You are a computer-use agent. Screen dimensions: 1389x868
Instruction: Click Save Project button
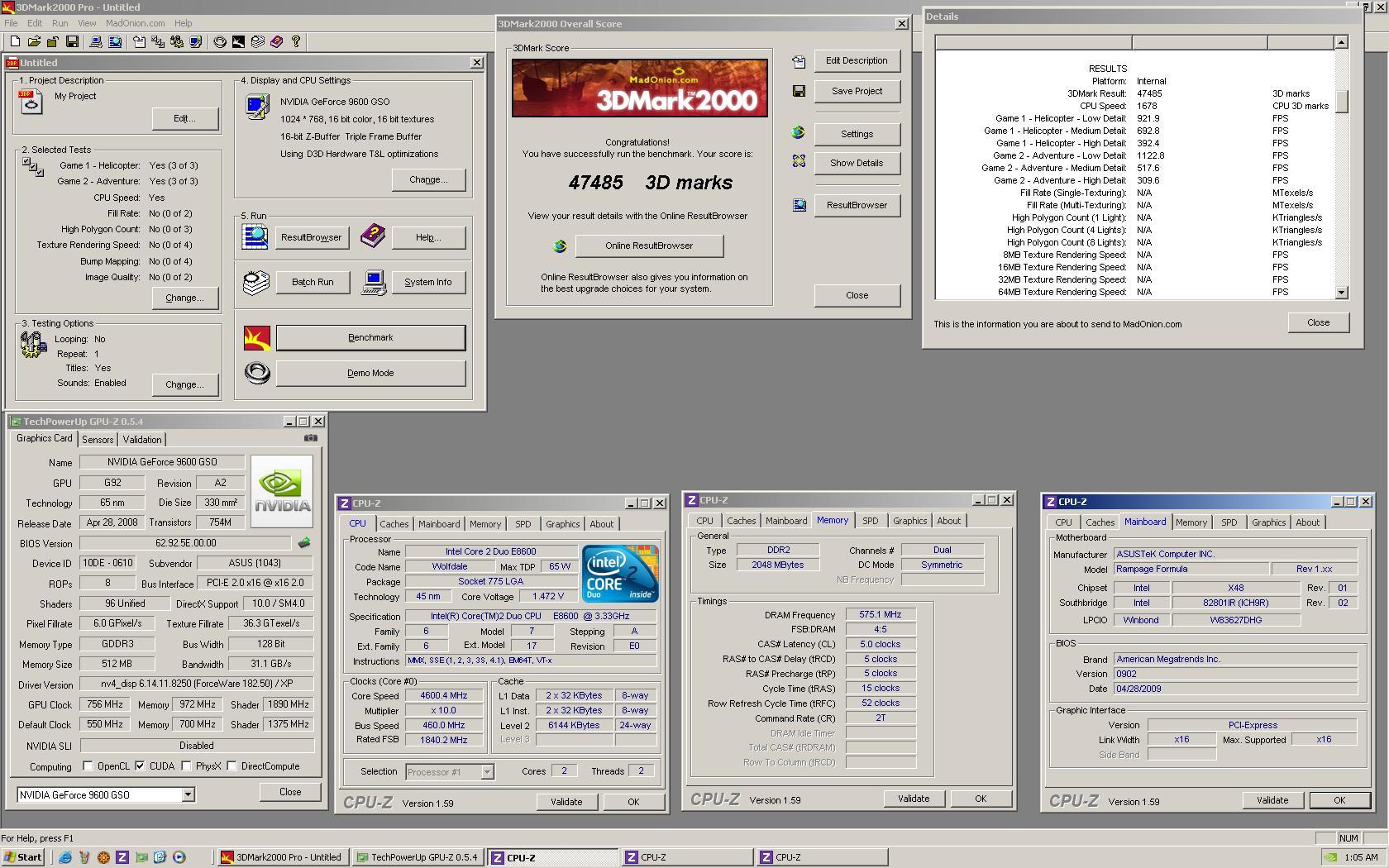[x=857, y=91]
